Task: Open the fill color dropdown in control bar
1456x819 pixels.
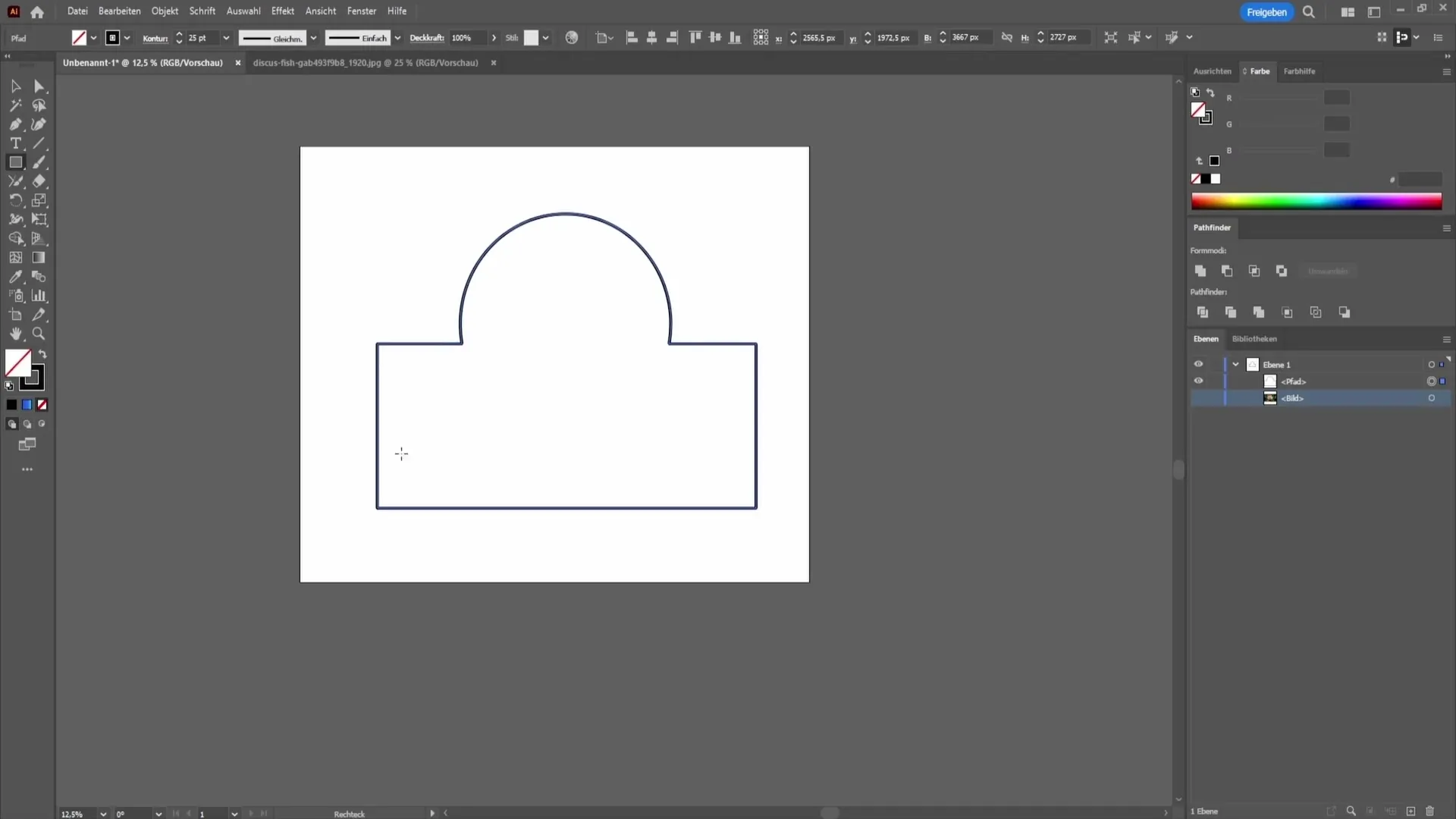Action: tap(93, 38)
